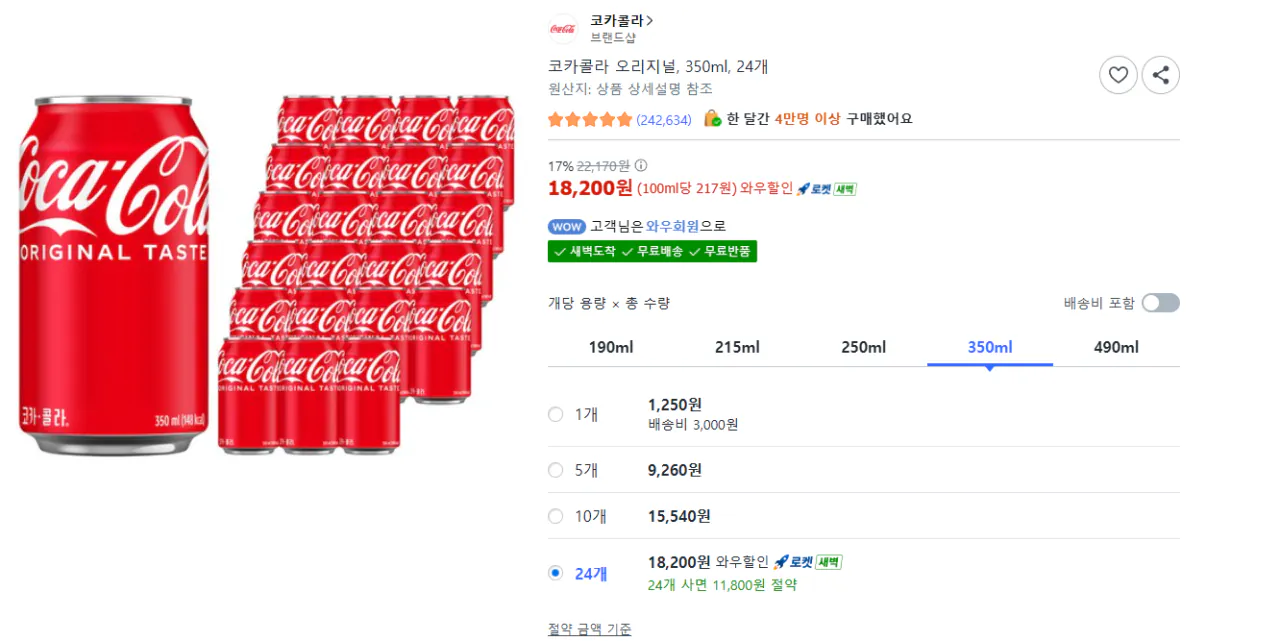Select the 5개 quantity option
1280x641 pixels.
(556, 467)
